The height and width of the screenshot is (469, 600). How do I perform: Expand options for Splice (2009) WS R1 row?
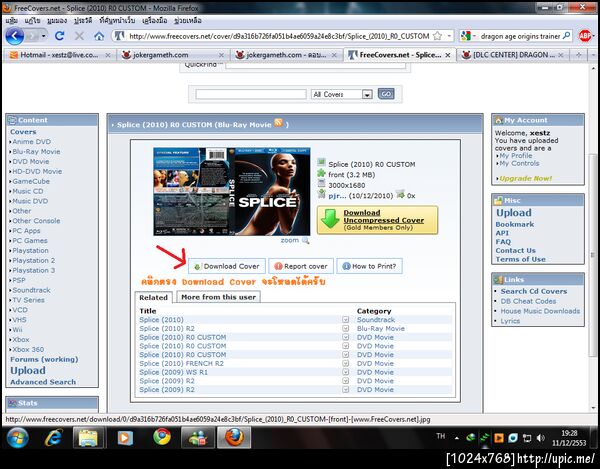346,372
